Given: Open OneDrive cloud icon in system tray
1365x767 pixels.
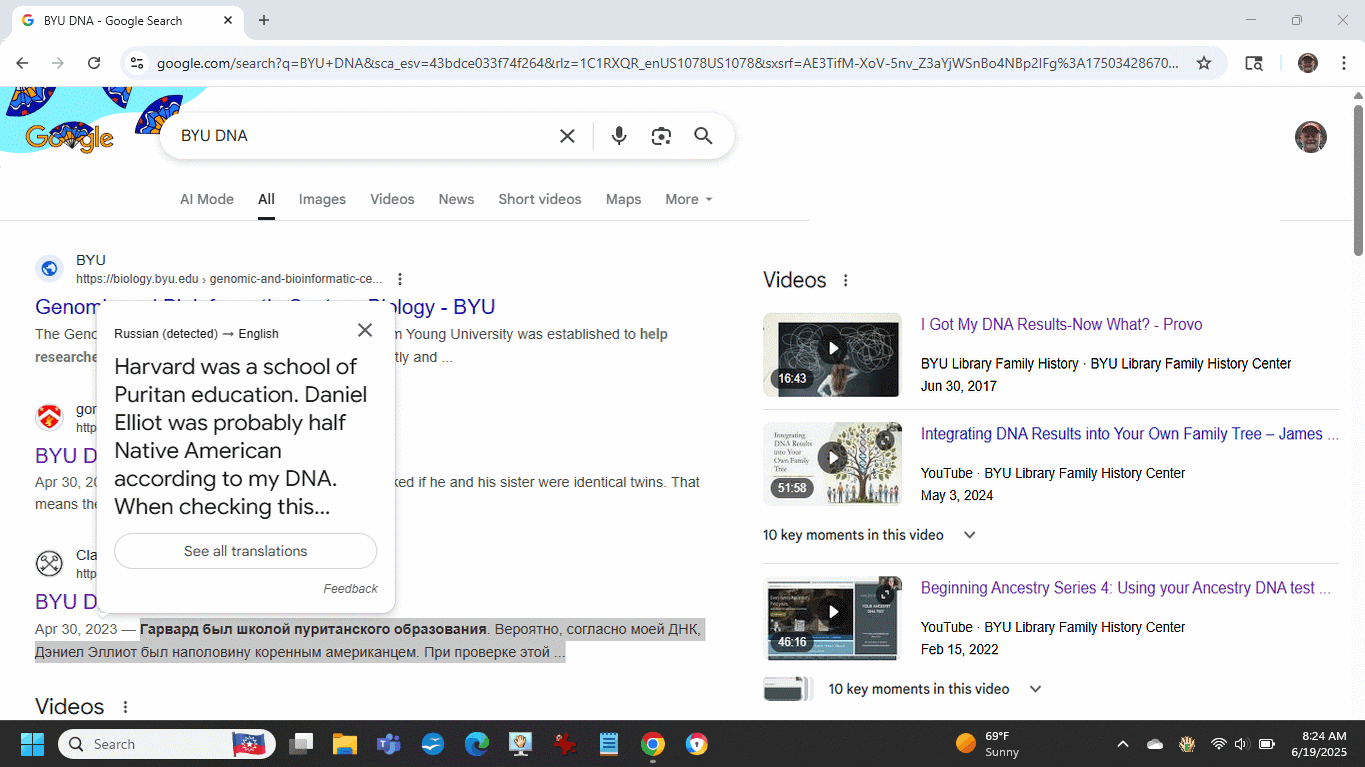Looking at the screenshot, I should click(1155, 744).
